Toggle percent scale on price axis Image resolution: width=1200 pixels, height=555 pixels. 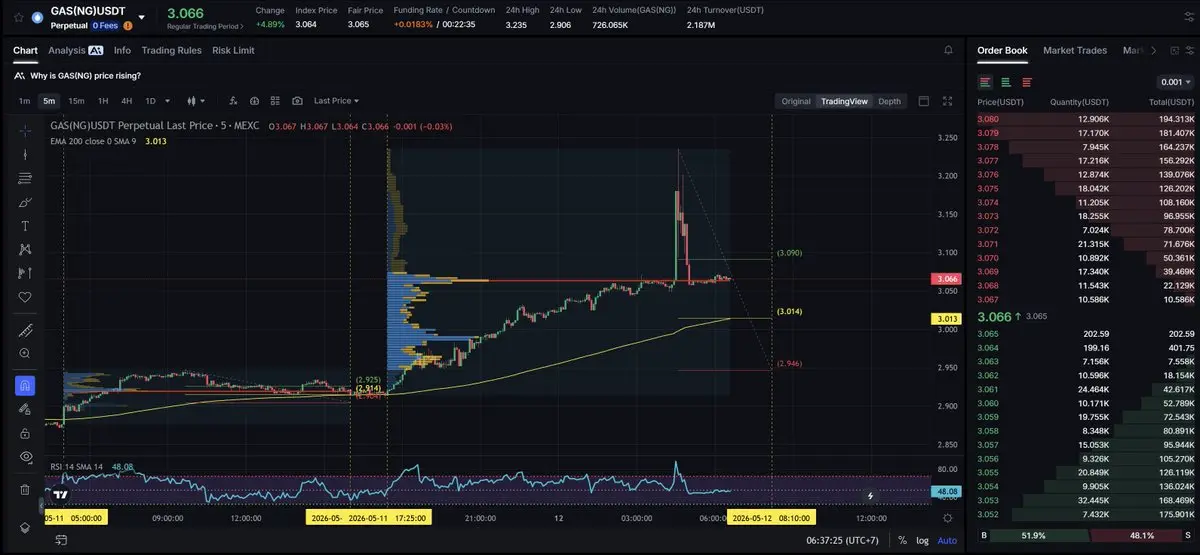pos(902,540)
